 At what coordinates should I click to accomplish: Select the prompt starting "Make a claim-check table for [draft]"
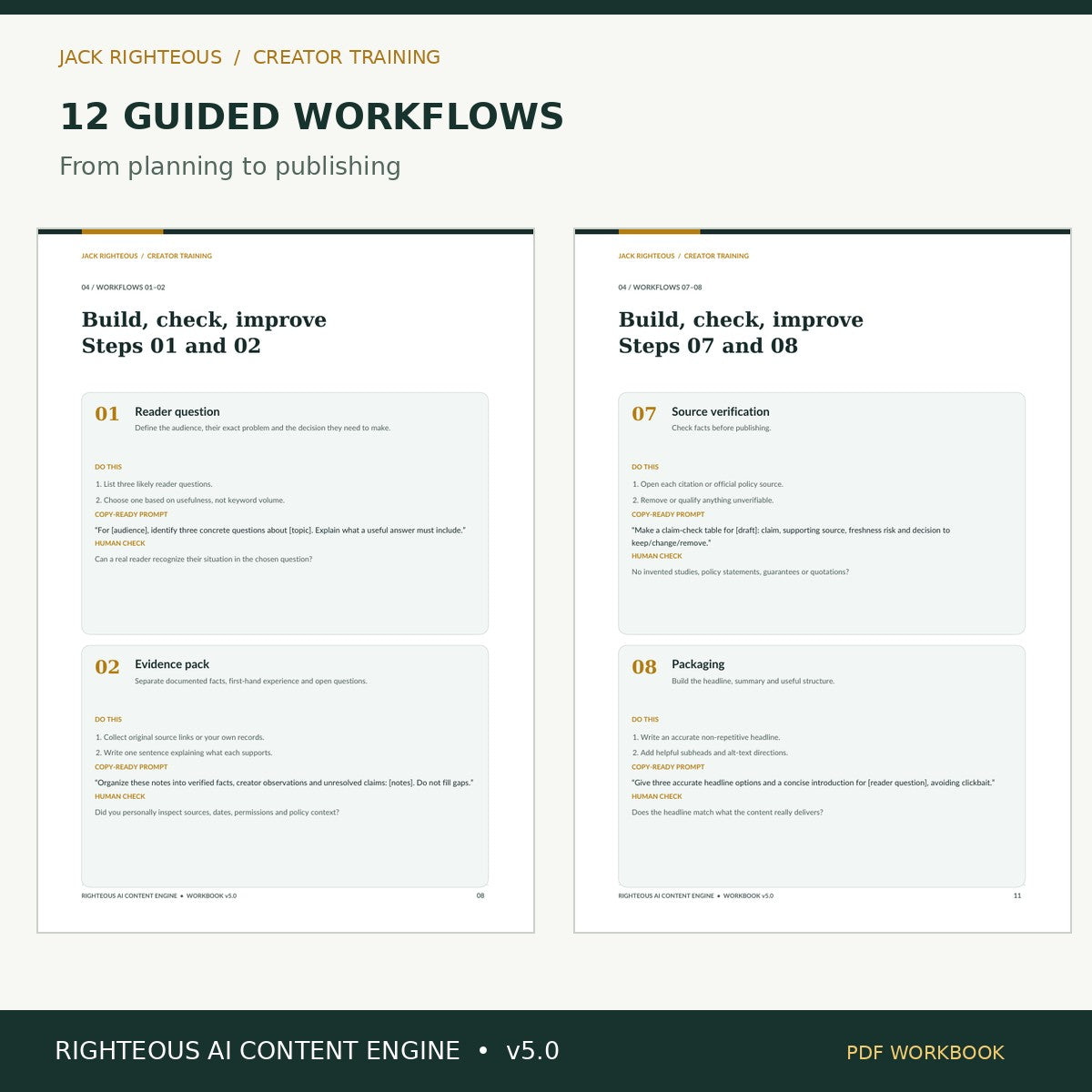pos(791,536)
